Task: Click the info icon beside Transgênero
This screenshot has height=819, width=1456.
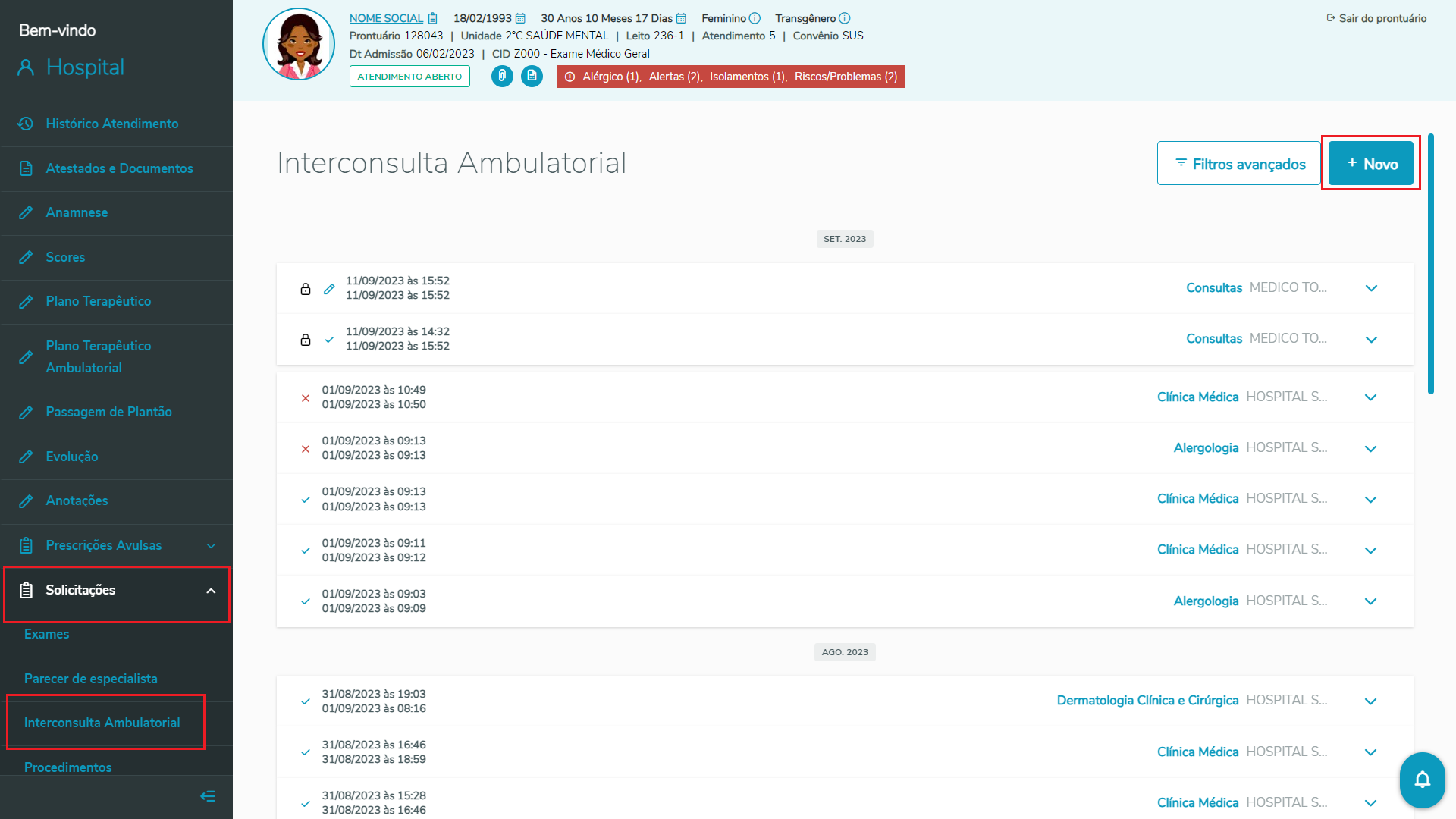Action: (845, 18)
